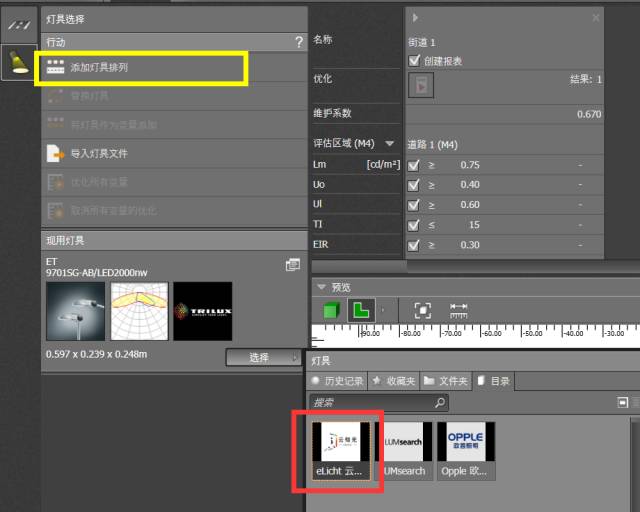This screenshot has height=512, width=640.
Task: Click the small arrow after plan view
Action: (382, 310)
